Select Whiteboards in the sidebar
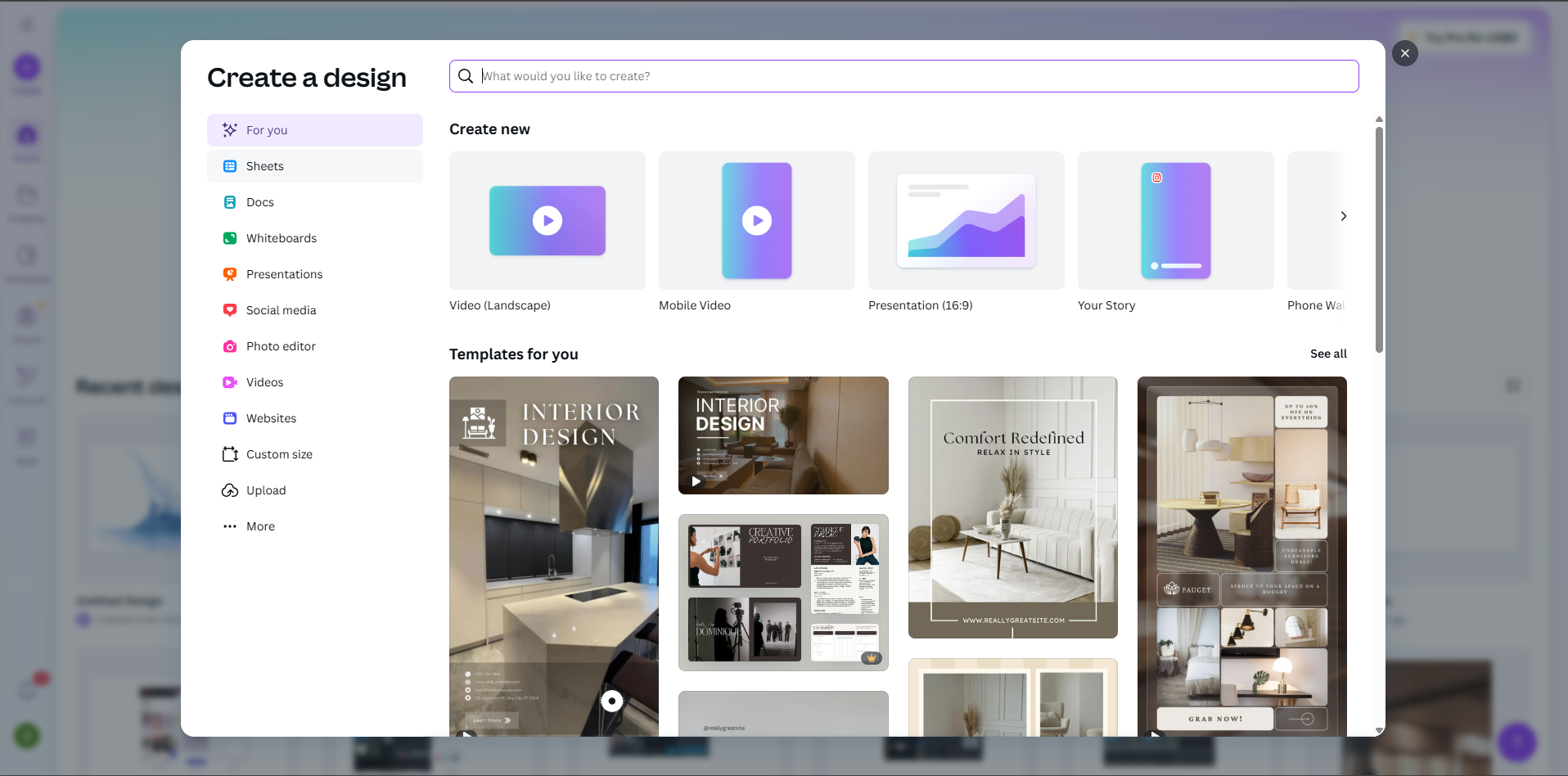The width and height of the screenshot is (1568, 776). click(281, 237)
